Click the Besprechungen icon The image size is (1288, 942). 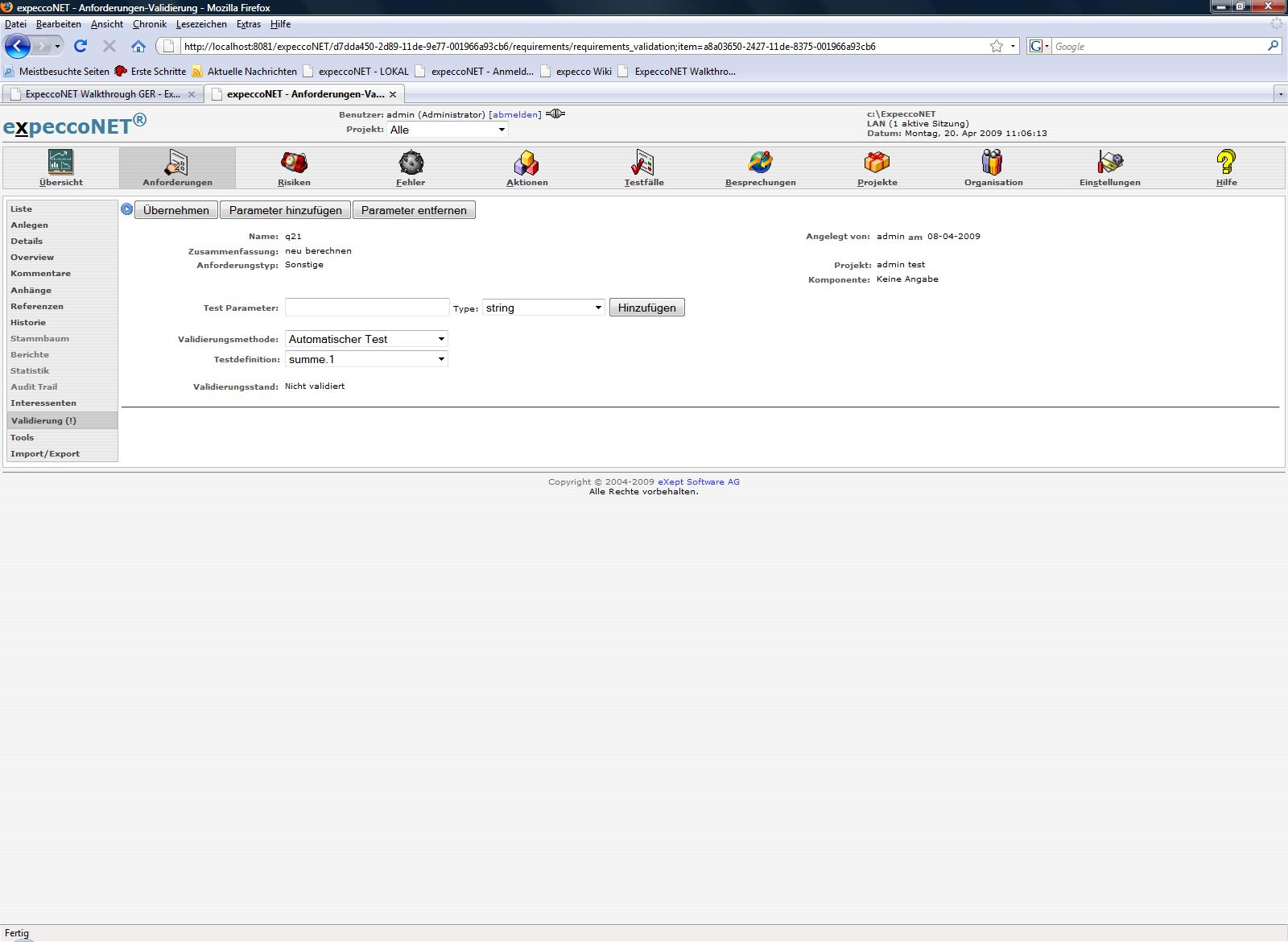760,163
